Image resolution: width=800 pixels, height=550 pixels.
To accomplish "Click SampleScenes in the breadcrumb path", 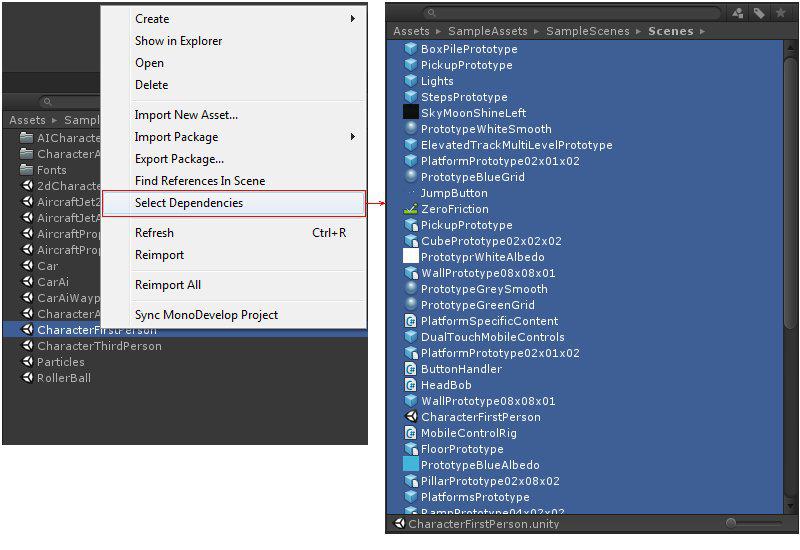I will click(x=588, y=31).
